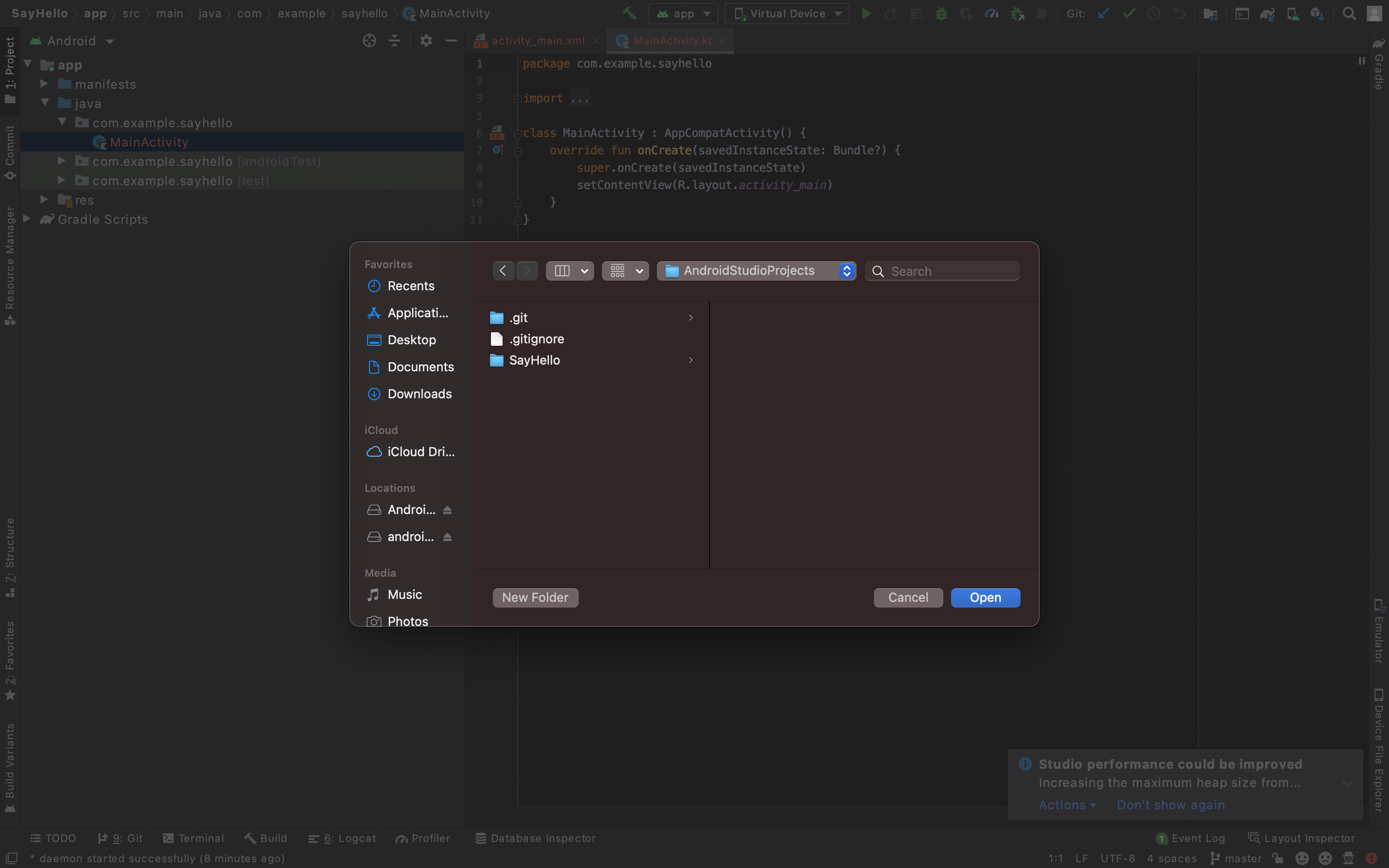Click the Make Project hammer icon
1389x868 pixels.
coord(629,13)
